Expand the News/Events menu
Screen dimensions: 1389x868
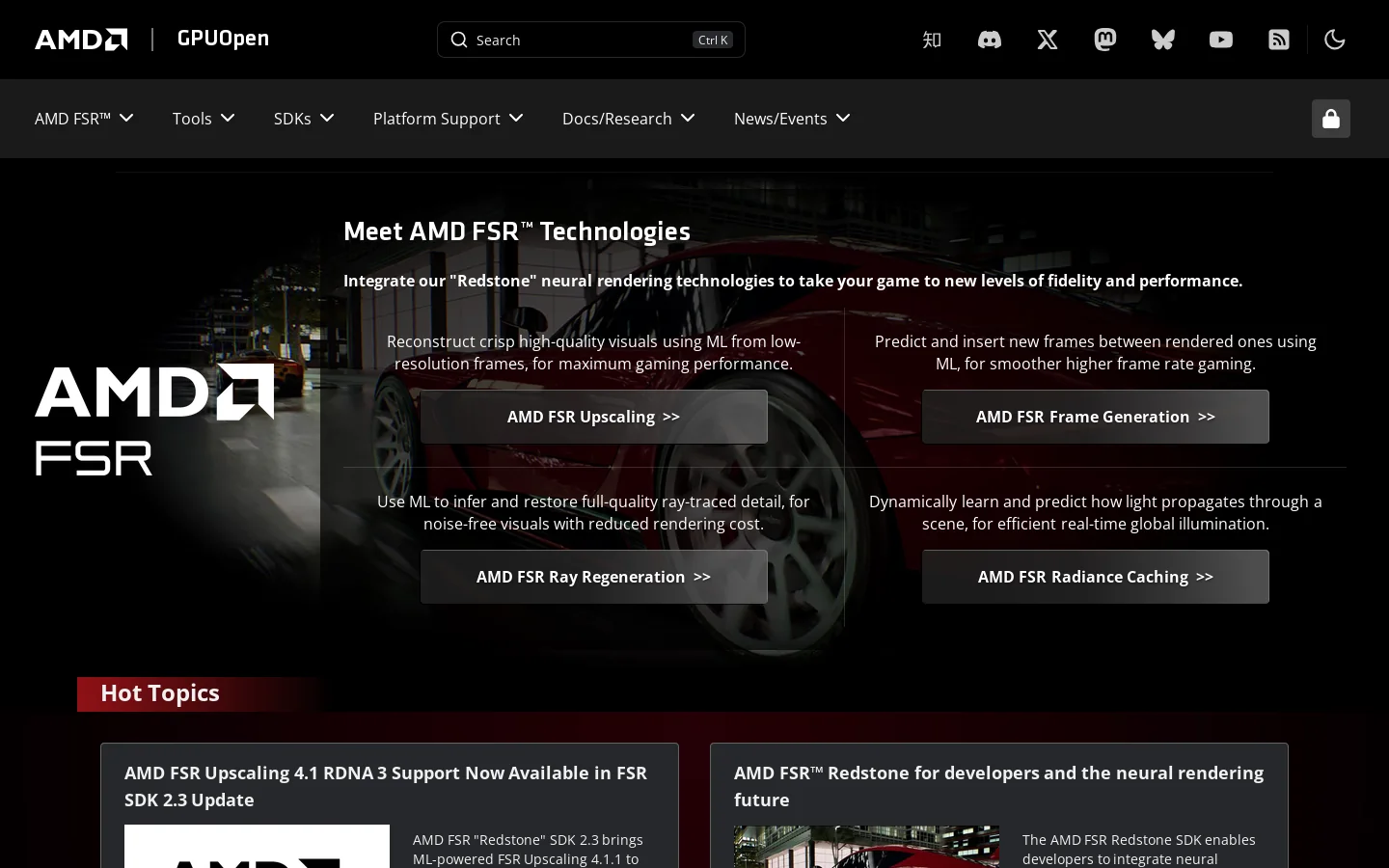click(x=792, y=119)
